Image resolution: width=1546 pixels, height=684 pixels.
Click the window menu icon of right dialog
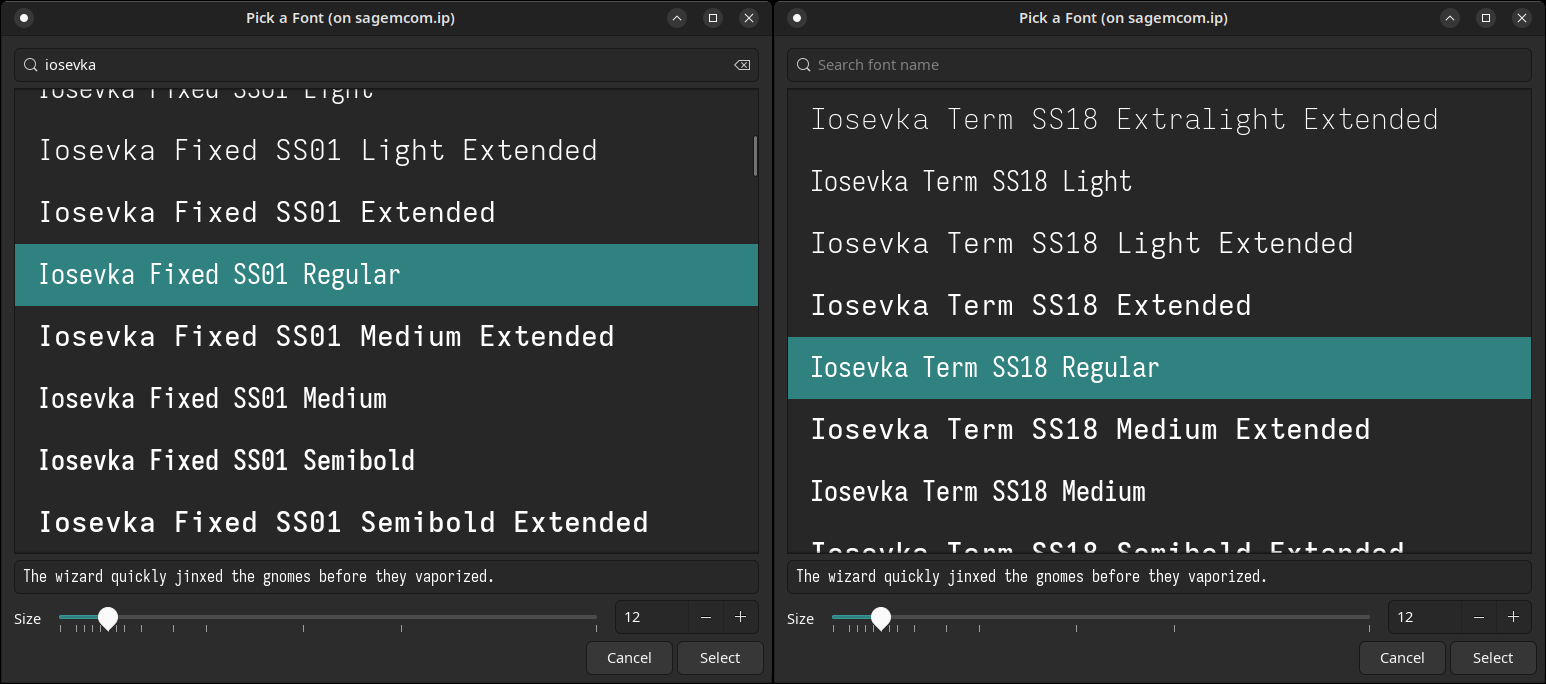[798, 18]
